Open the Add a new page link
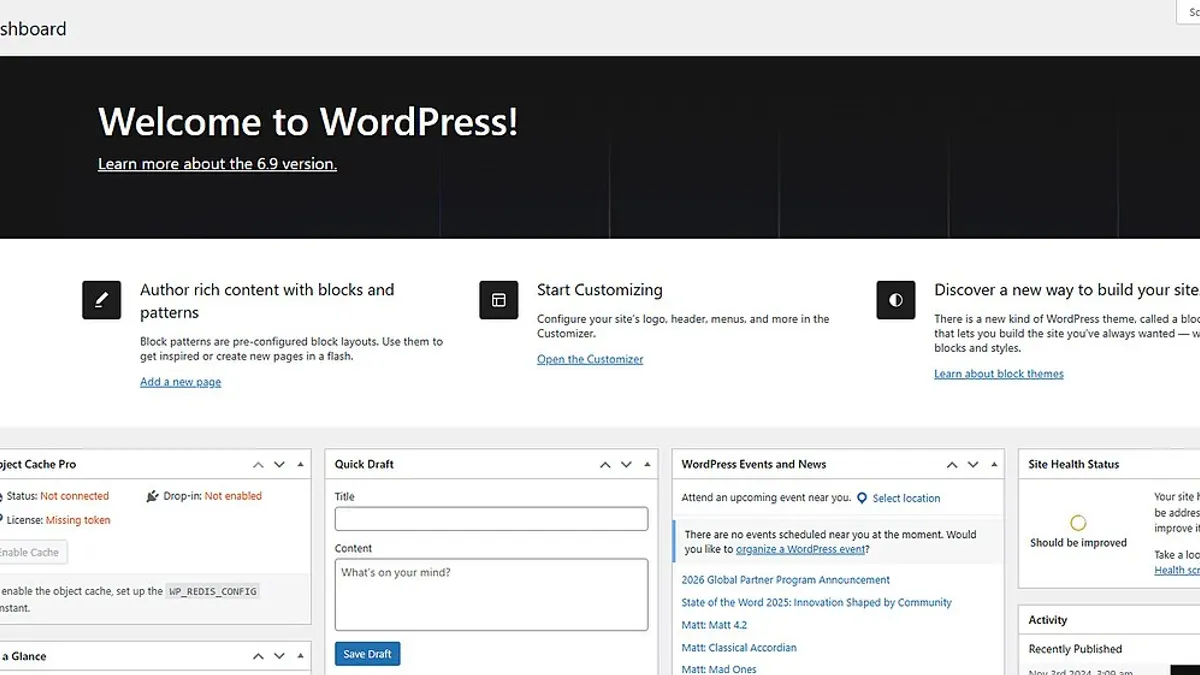Image resolution: width=1200 pixels, height=675 pixels. pos(180,382)
